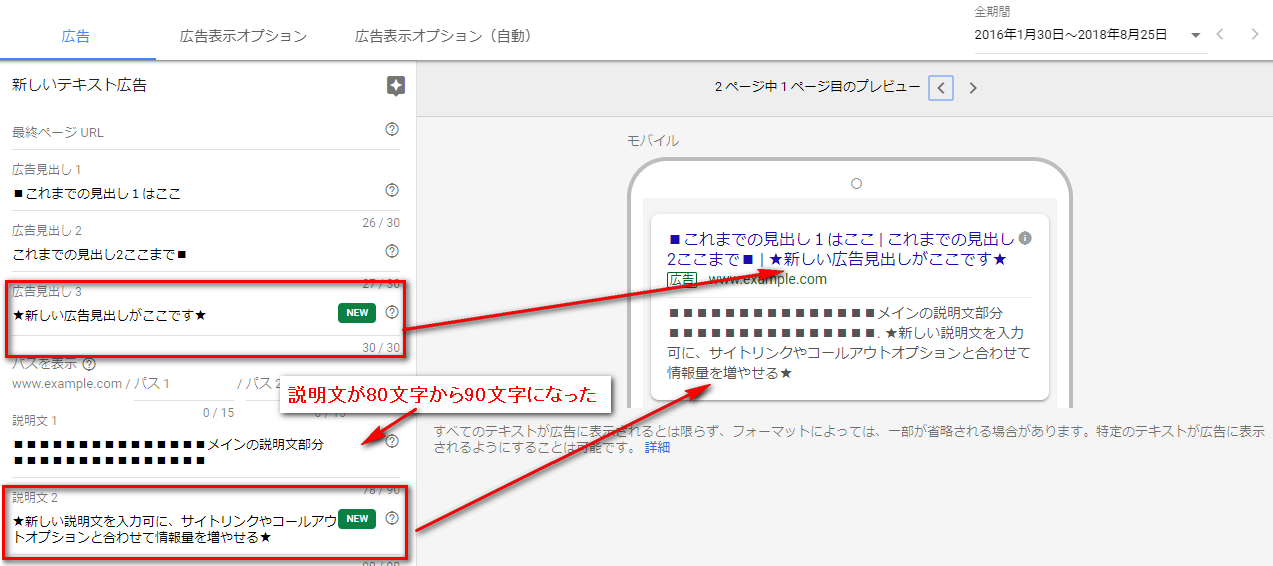Click help icon for 広告見出し 2
1273x566 pixels.
coord(392,251)
